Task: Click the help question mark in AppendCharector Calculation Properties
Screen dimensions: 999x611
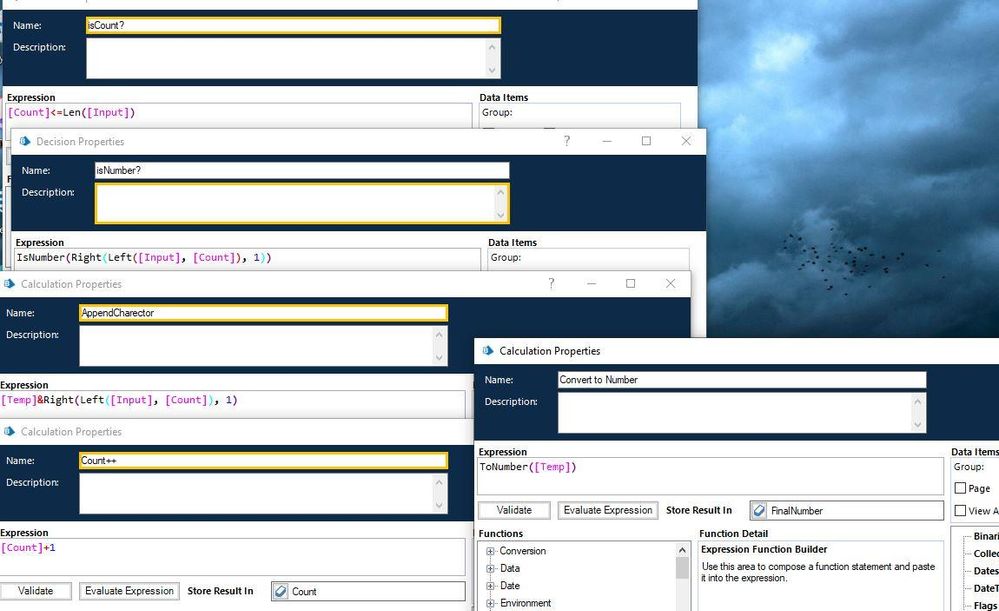Action: pos(551,284)
